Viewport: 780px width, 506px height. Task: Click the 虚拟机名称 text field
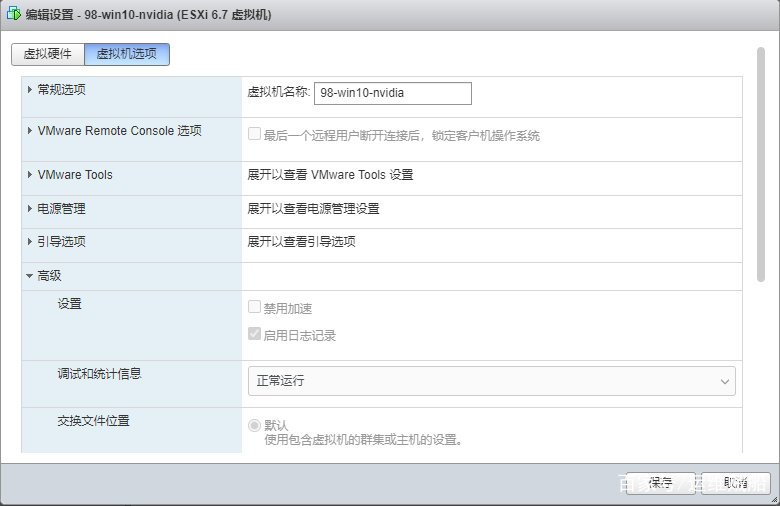click(392, 93)
